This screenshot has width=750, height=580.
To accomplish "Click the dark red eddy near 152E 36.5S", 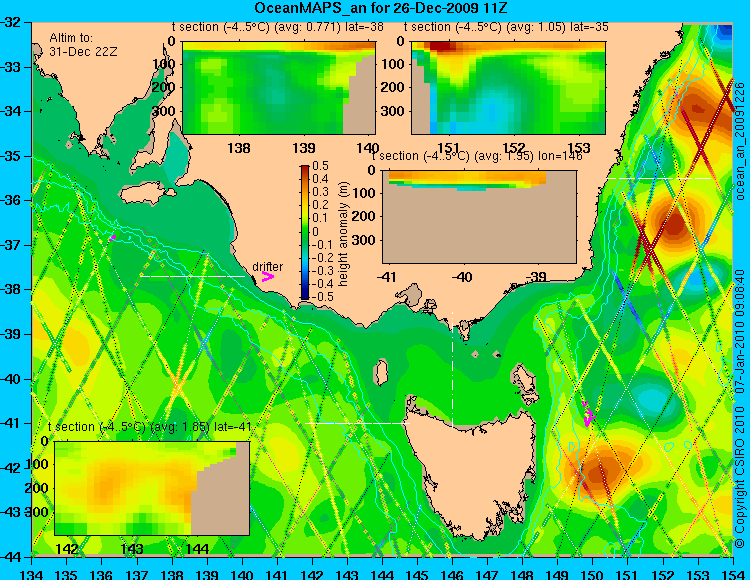I will tap(674, 224).
